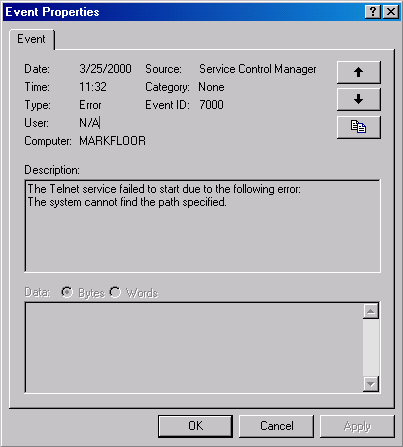Confirm with the OK button
This screenshot has width=403, height=447.
coord(195,426)
